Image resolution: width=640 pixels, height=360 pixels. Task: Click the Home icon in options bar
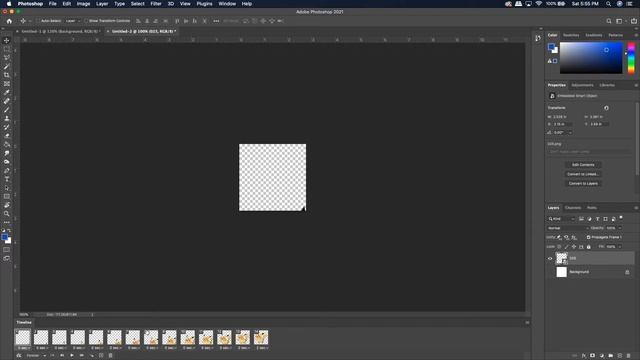[x=9, y=21]
